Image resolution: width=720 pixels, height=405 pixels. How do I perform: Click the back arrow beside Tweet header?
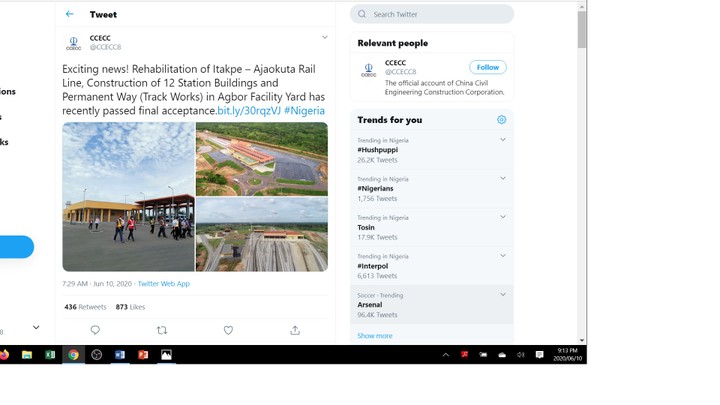coord(69,14)
